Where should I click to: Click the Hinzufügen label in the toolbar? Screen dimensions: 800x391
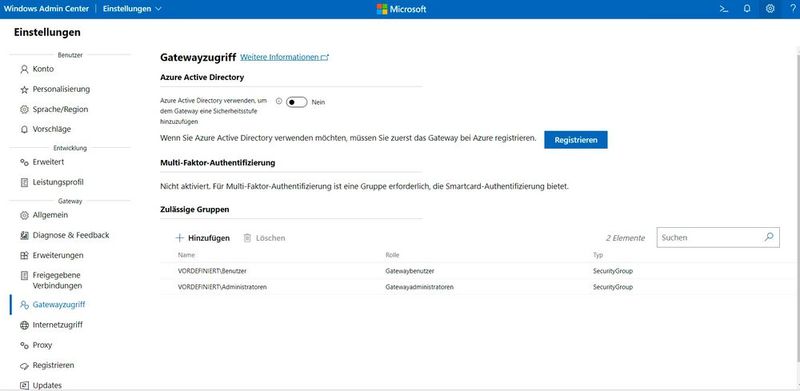[x=209, y=238]
